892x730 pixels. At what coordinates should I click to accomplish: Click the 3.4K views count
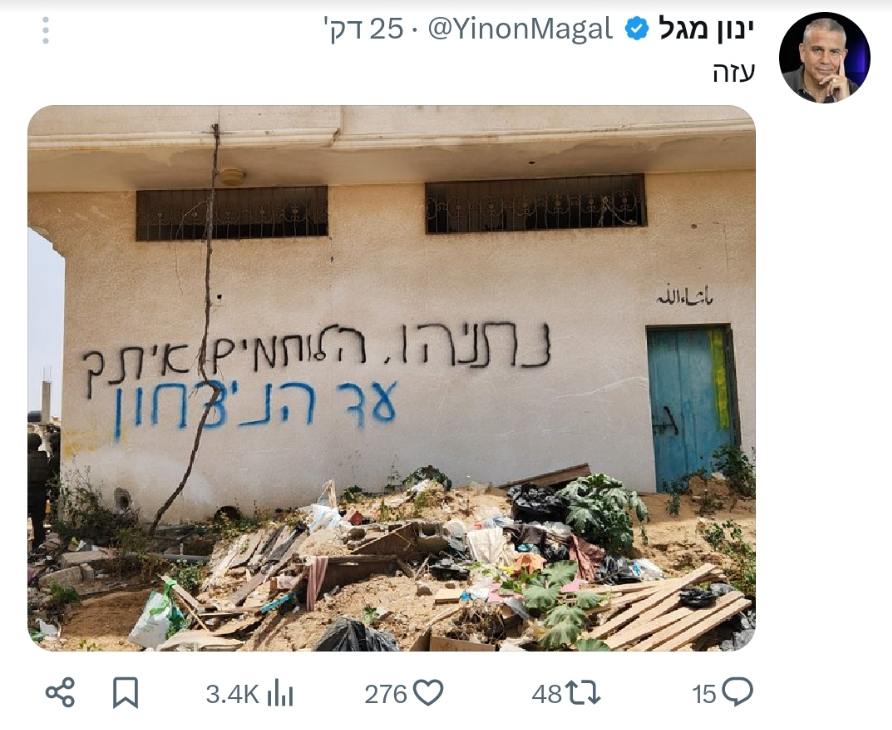[x=232, y=694]
